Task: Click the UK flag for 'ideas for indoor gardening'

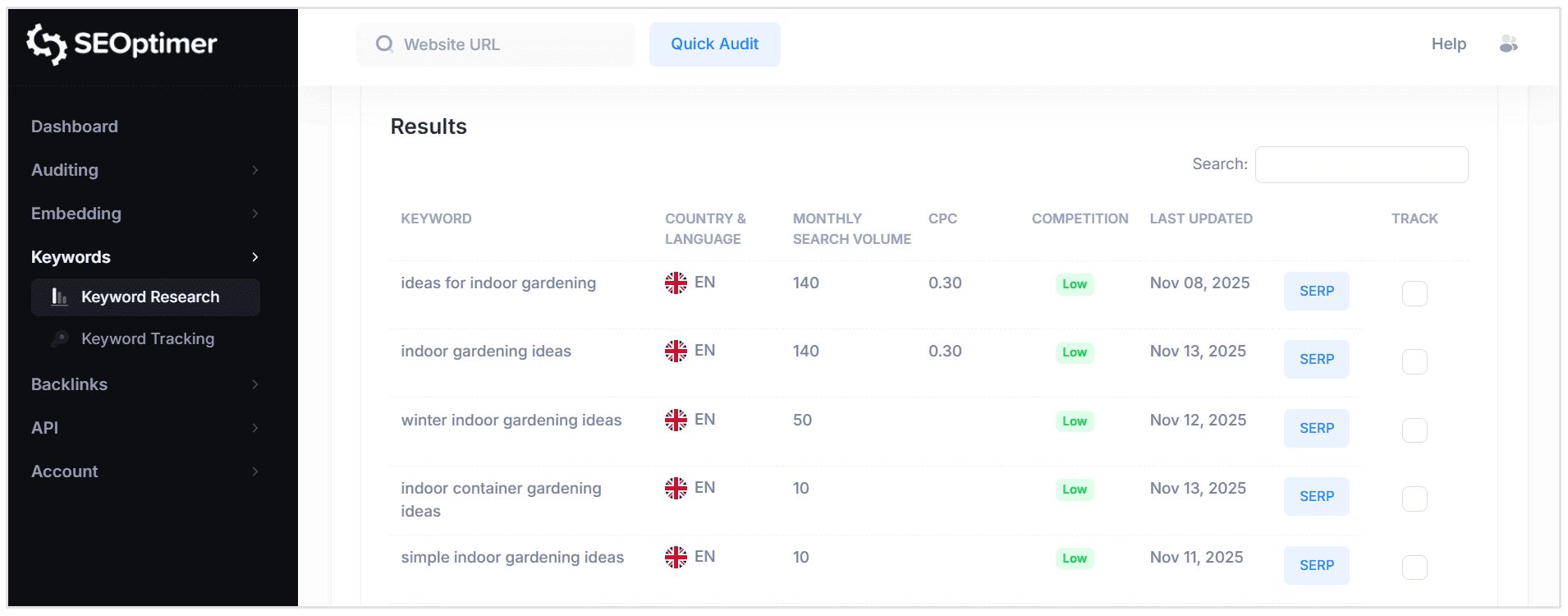Action: point(676,283)
